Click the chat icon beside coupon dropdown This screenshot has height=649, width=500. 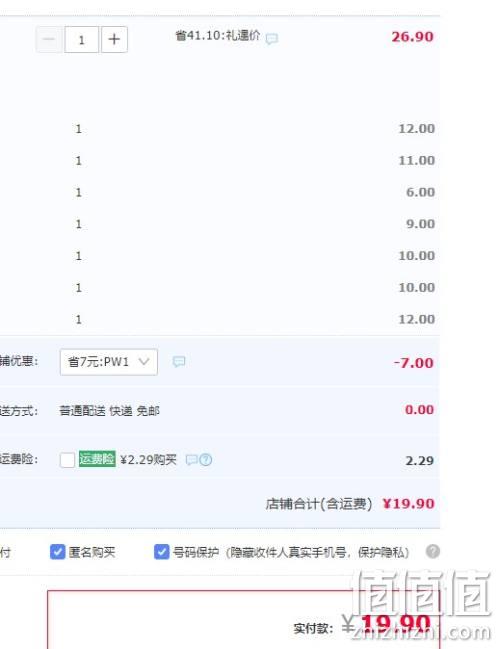[179, 361]
